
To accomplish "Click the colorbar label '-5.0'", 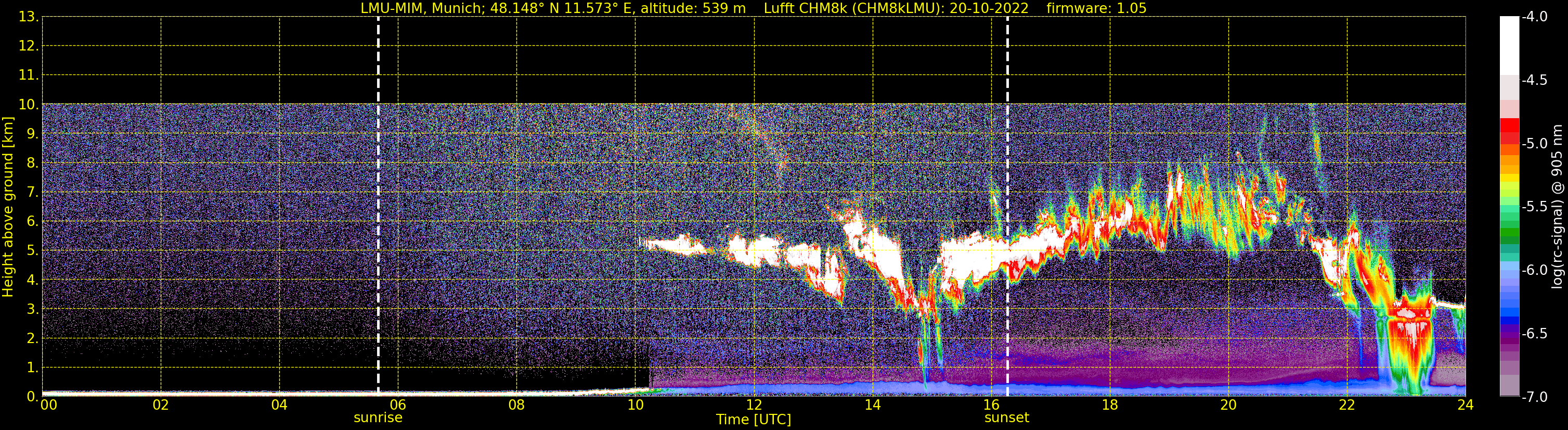I will tap(1535, 144).
